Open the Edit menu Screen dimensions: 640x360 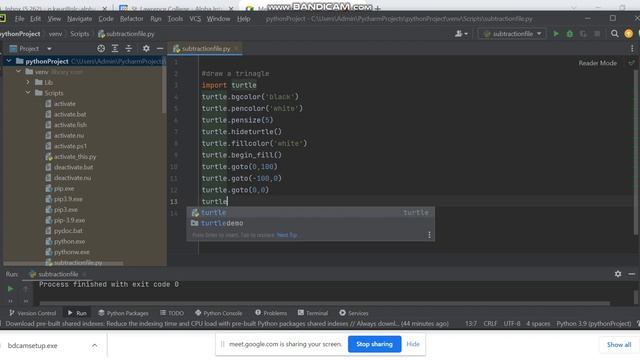(x=36, y=19)
